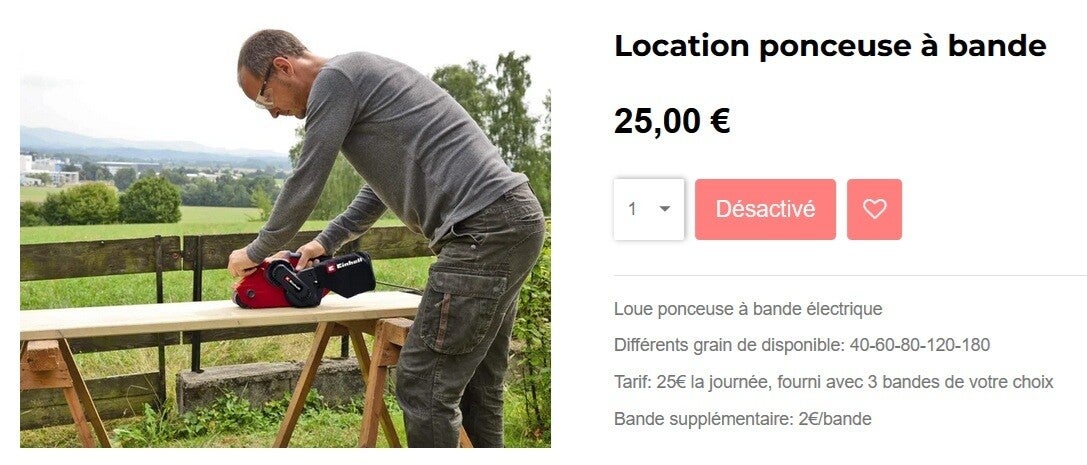Viewport: 1087px width, 465px height.
Task: Click the title Location ponceuse à bande
Action: click(830, 46)
